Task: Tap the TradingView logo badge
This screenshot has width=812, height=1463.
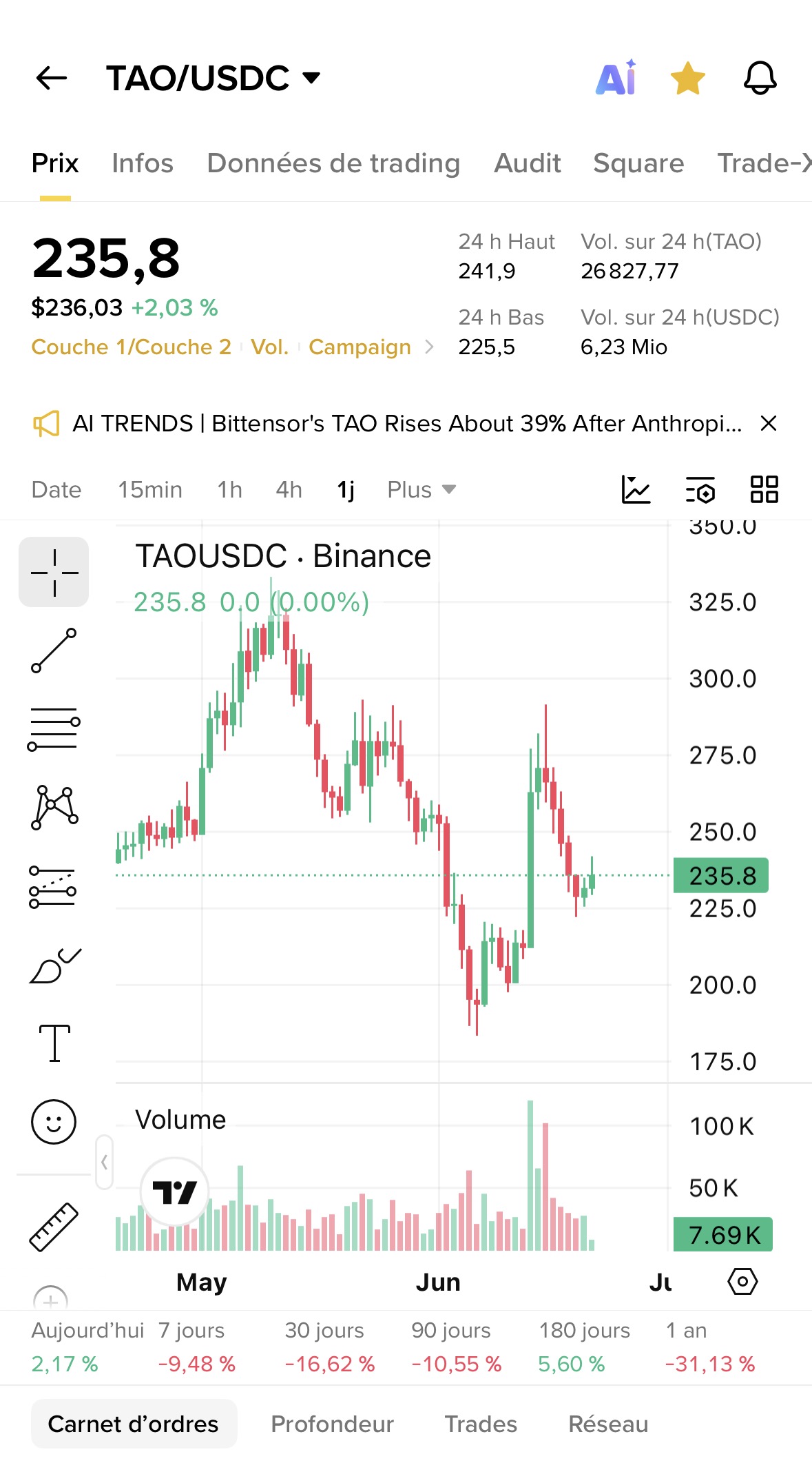Action: tap(174, 1191)
